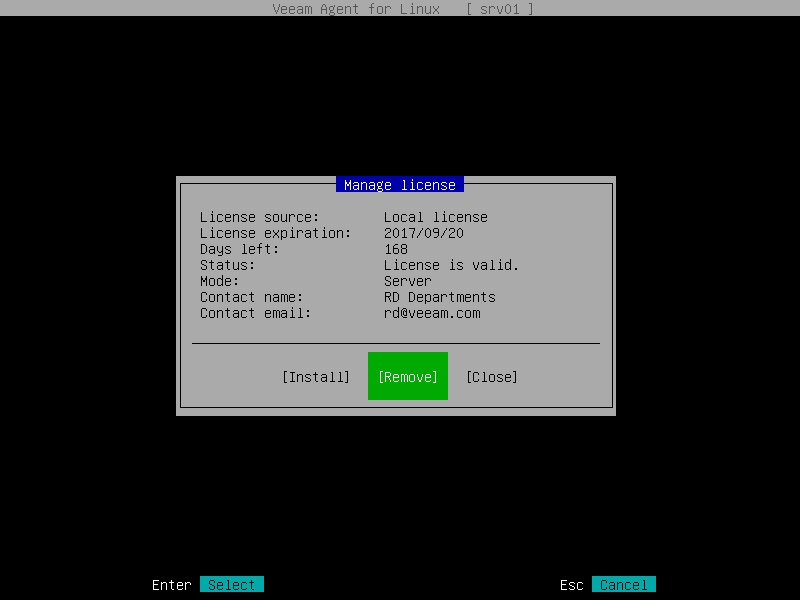Select the 'rd@veeam.com' email address
Viewport: 800px width, 600px height.
[432, 313]
